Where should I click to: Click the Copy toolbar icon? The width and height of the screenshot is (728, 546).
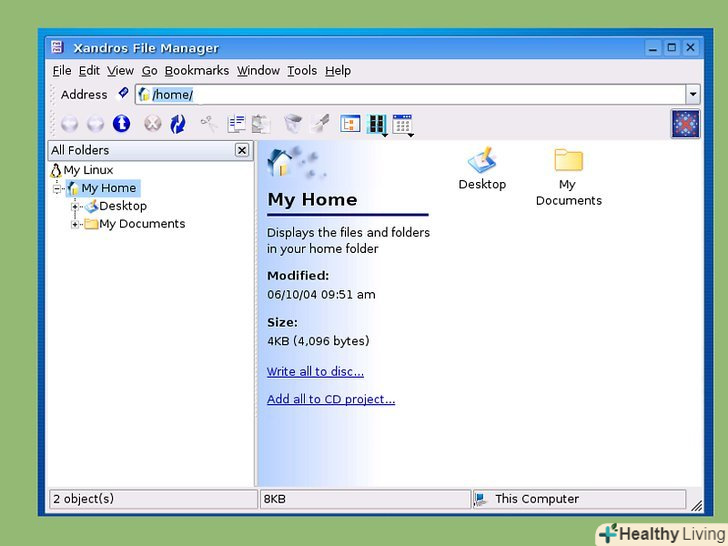(236, 124)
